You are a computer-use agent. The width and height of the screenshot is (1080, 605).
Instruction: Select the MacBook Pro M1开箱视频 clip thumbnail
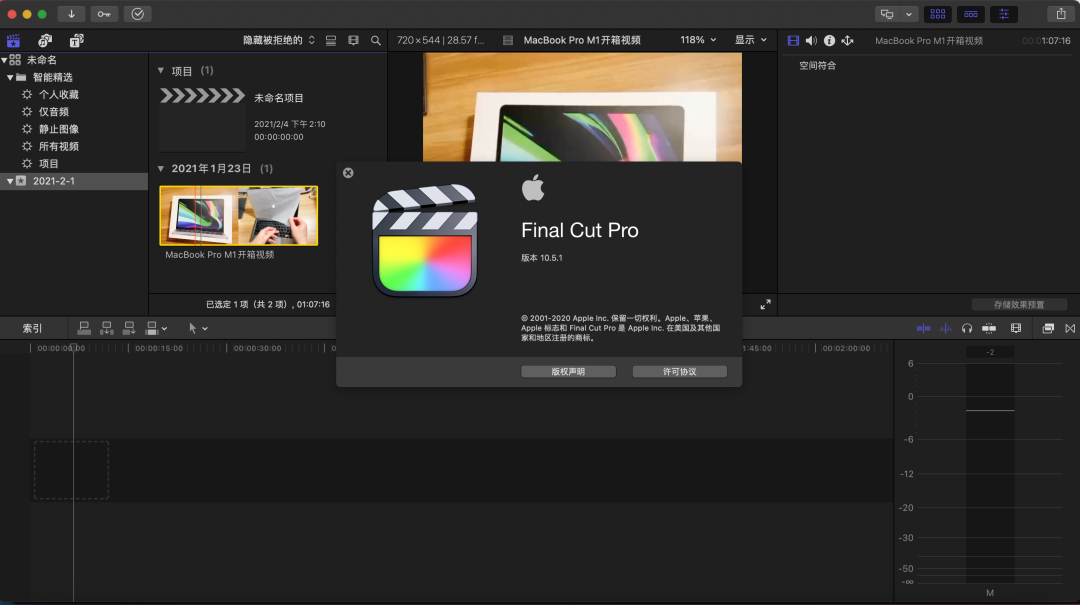click(238, 215)
